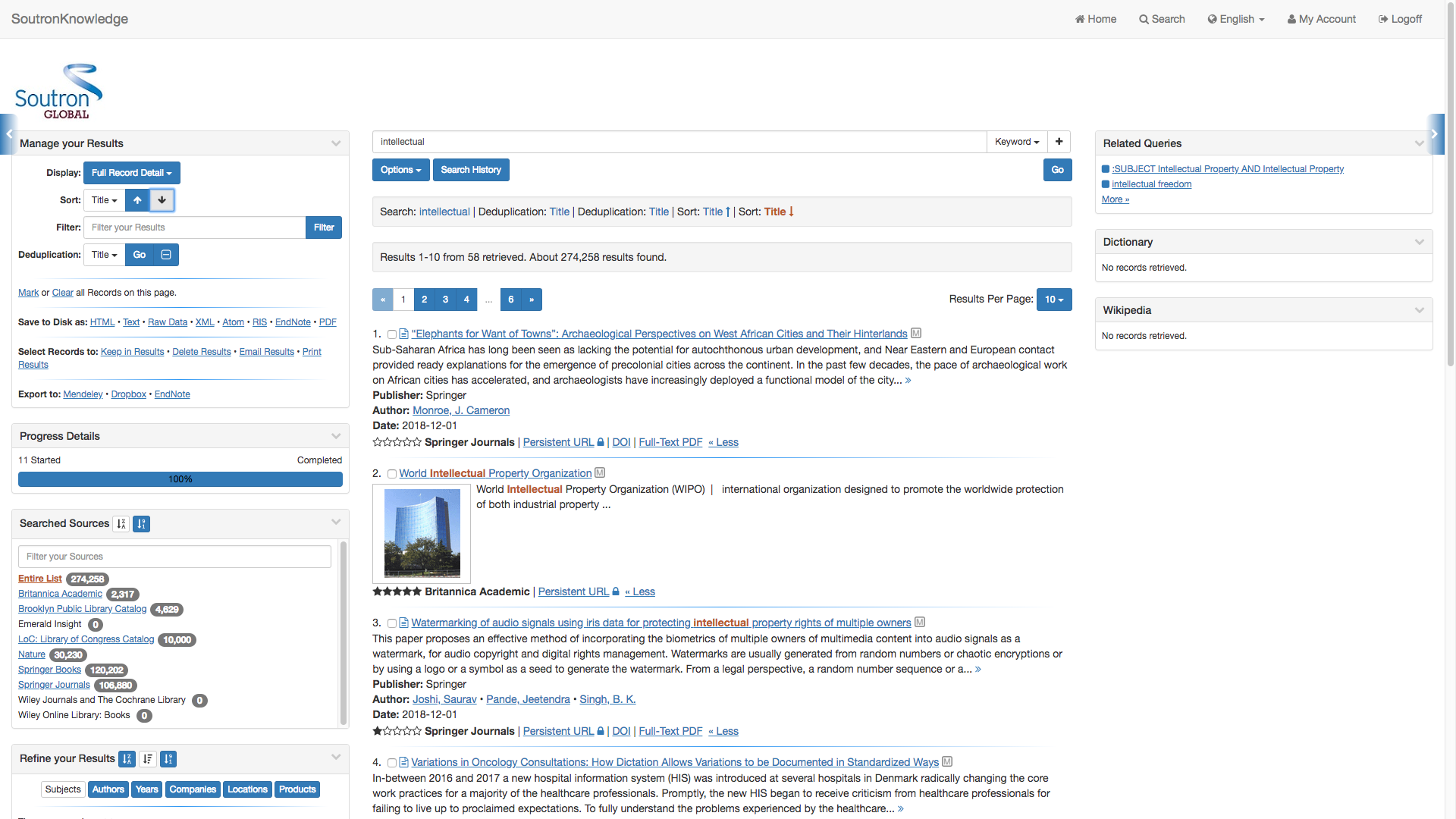Viewport: 1456px width, 819px height.
Task: Click the document icon before Elephants title
Action: (x=403, y=334)
